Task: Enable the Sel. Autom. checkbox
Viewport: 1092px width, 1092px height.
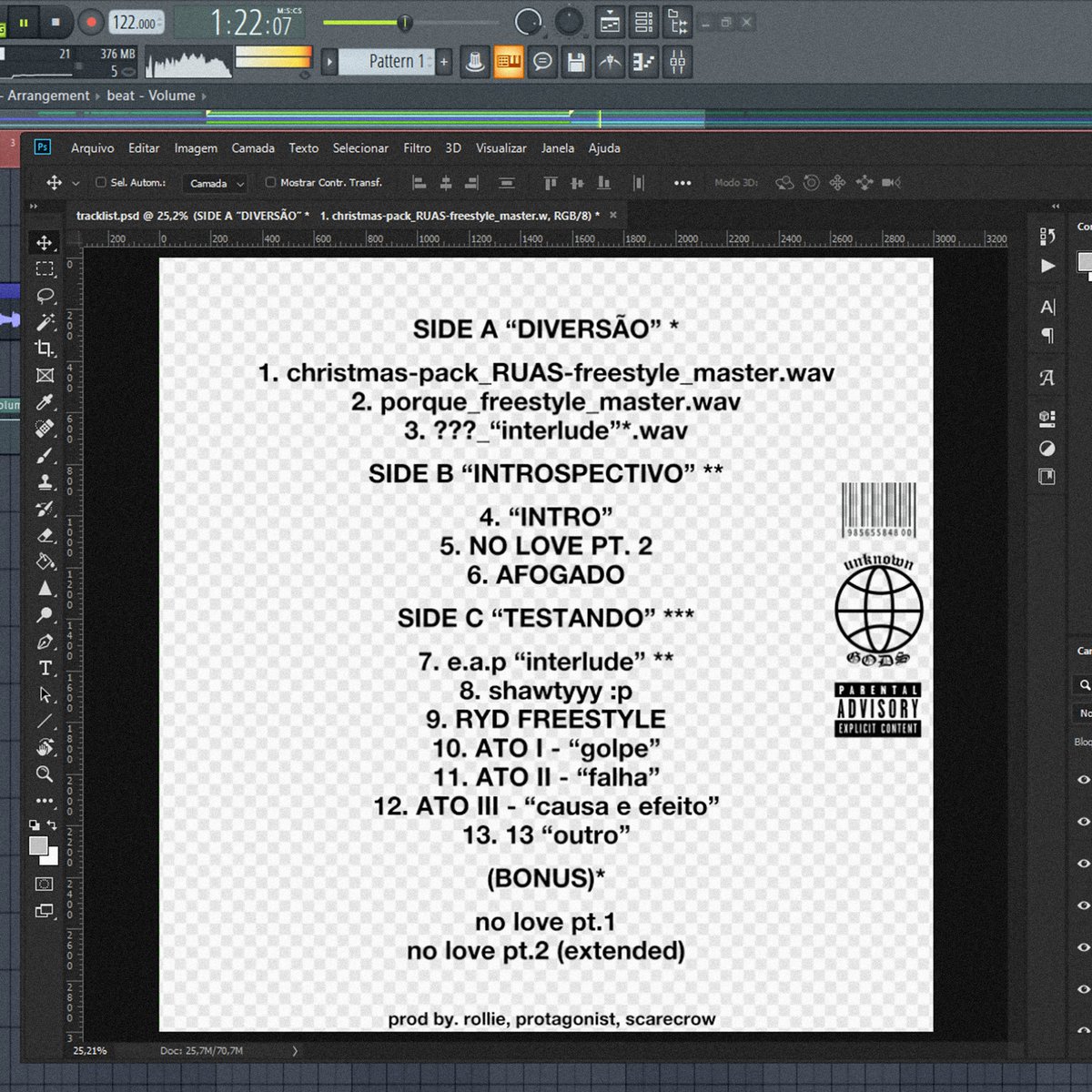Action: point(101,182)
